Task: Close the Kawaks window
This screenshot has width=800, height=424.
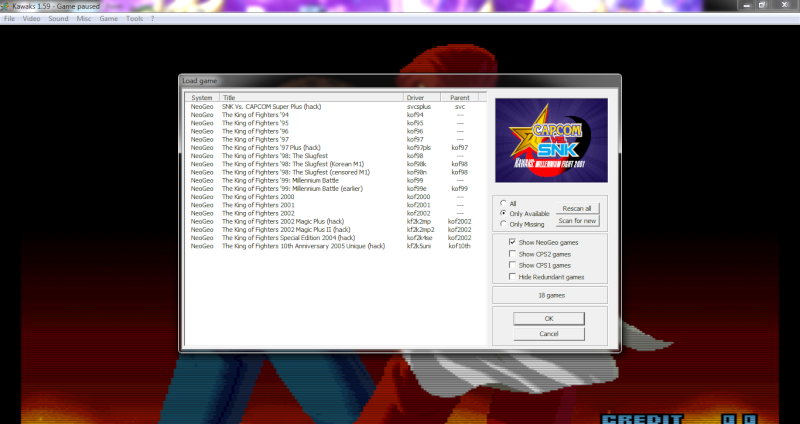Action: click(x=785, y=5)
